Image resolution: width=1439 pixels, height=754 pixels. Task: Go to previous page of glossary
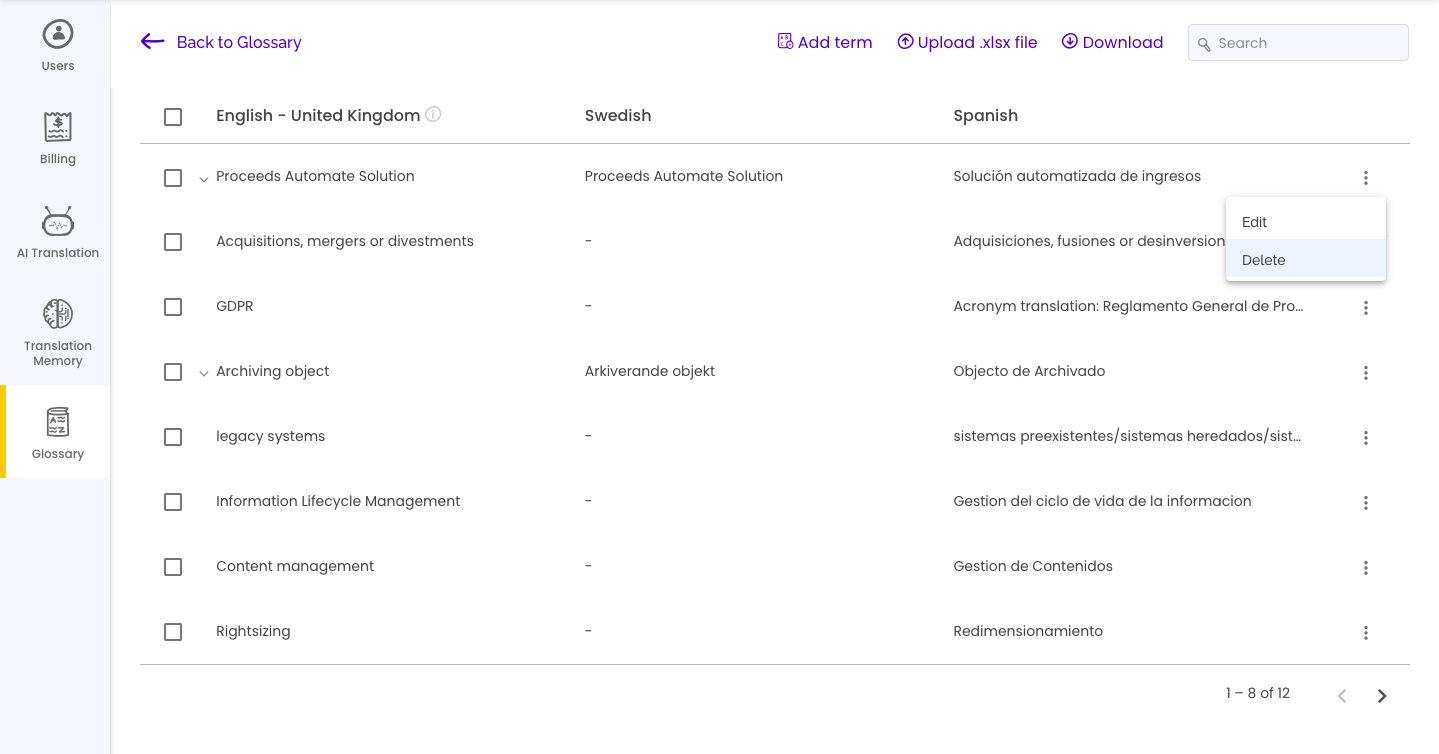(1342, 696)
